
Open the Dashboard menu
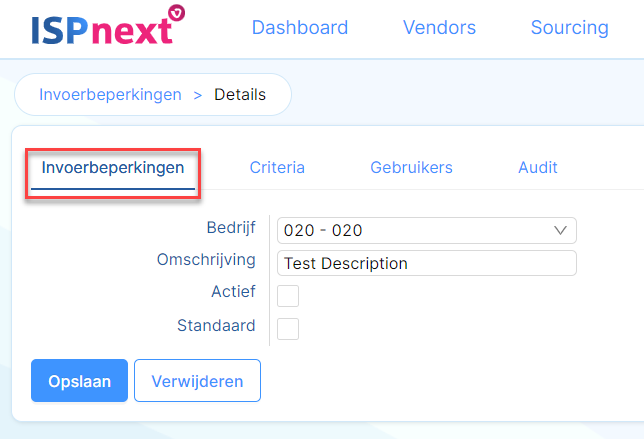point(300,28)
